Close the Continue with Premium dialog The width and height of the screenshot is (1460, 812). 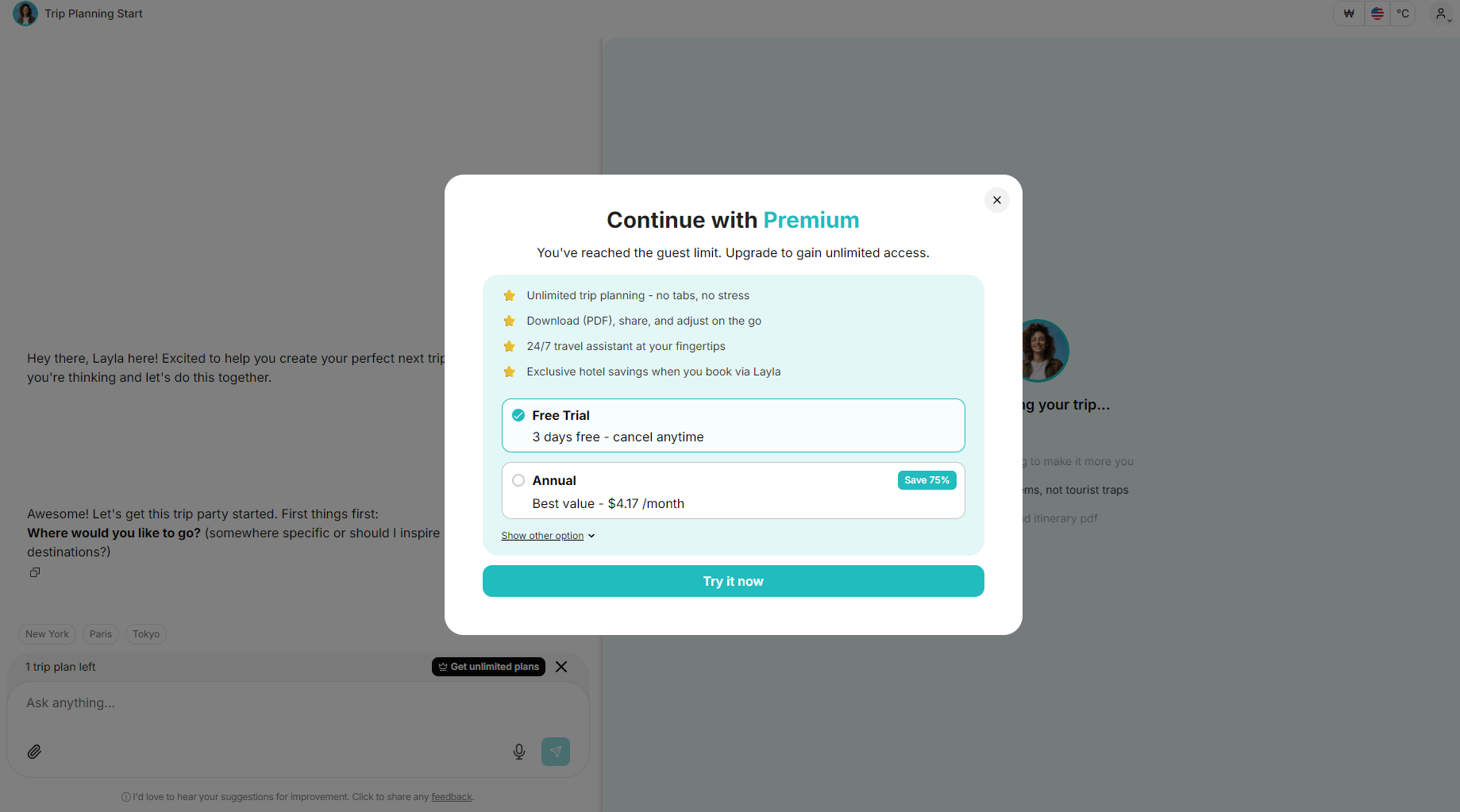coord(996,200)
